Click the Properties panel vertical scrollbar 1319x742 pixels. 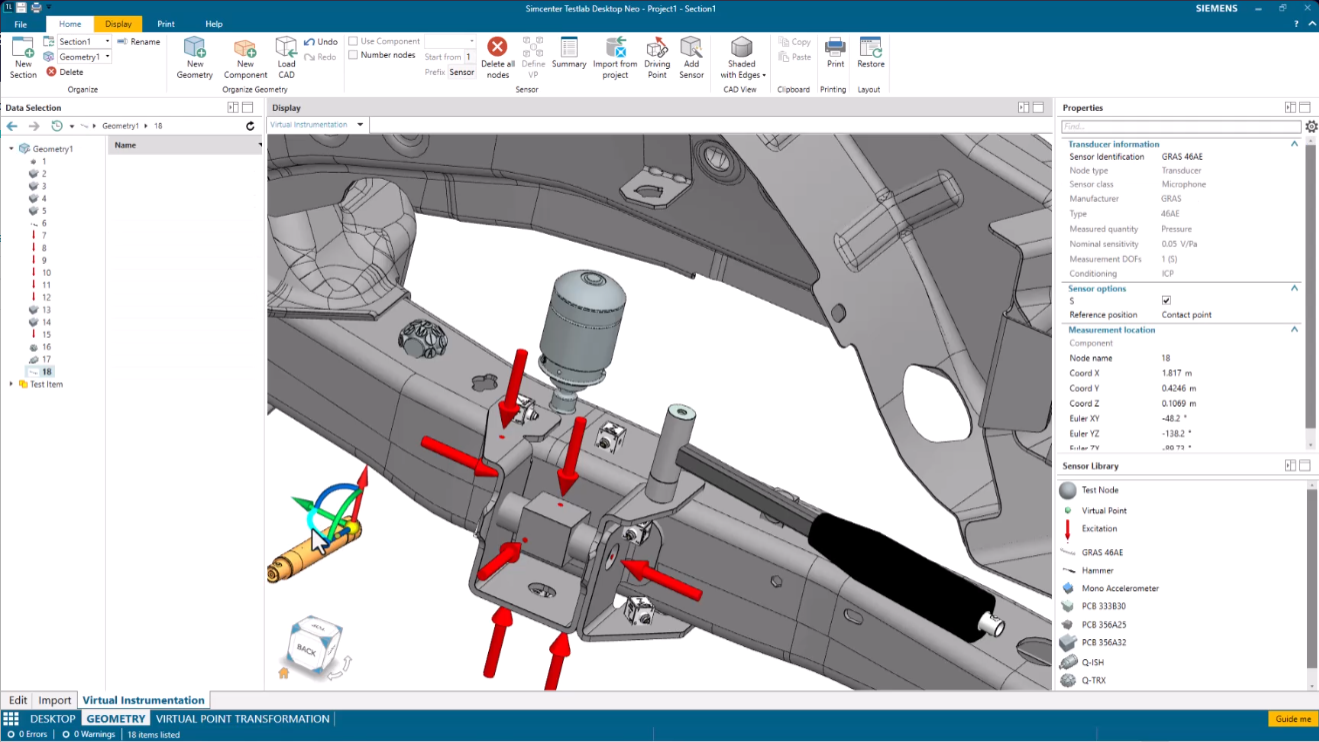coord(1312,292)
